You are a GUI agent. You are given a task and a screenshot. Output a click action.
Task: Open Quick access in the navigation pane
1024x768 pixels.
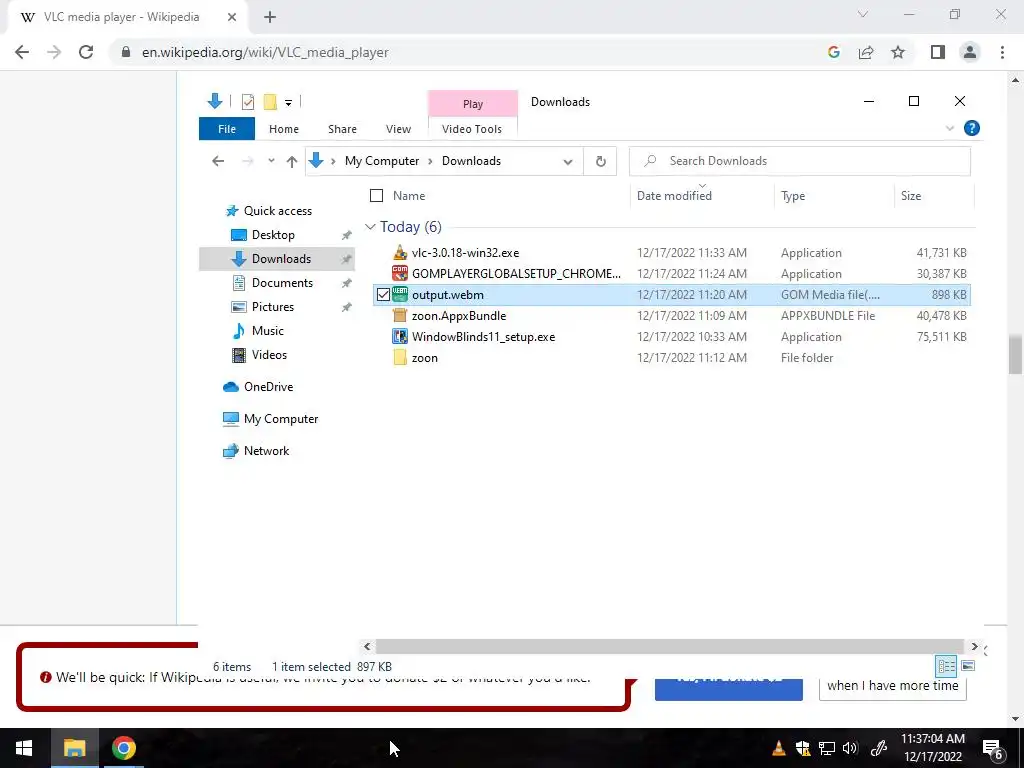(x=278, y=210)
